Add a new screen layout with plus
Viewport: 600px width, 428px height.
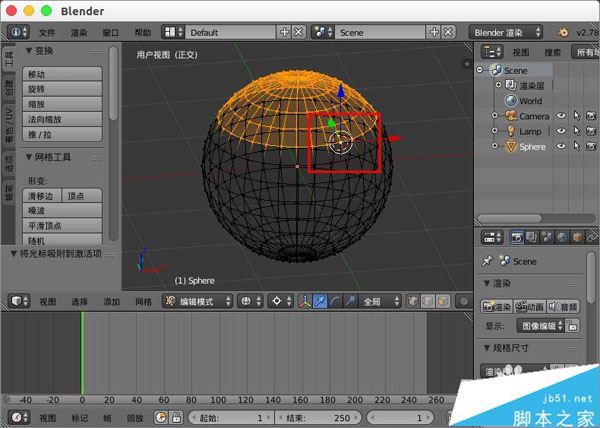(284, 32)
